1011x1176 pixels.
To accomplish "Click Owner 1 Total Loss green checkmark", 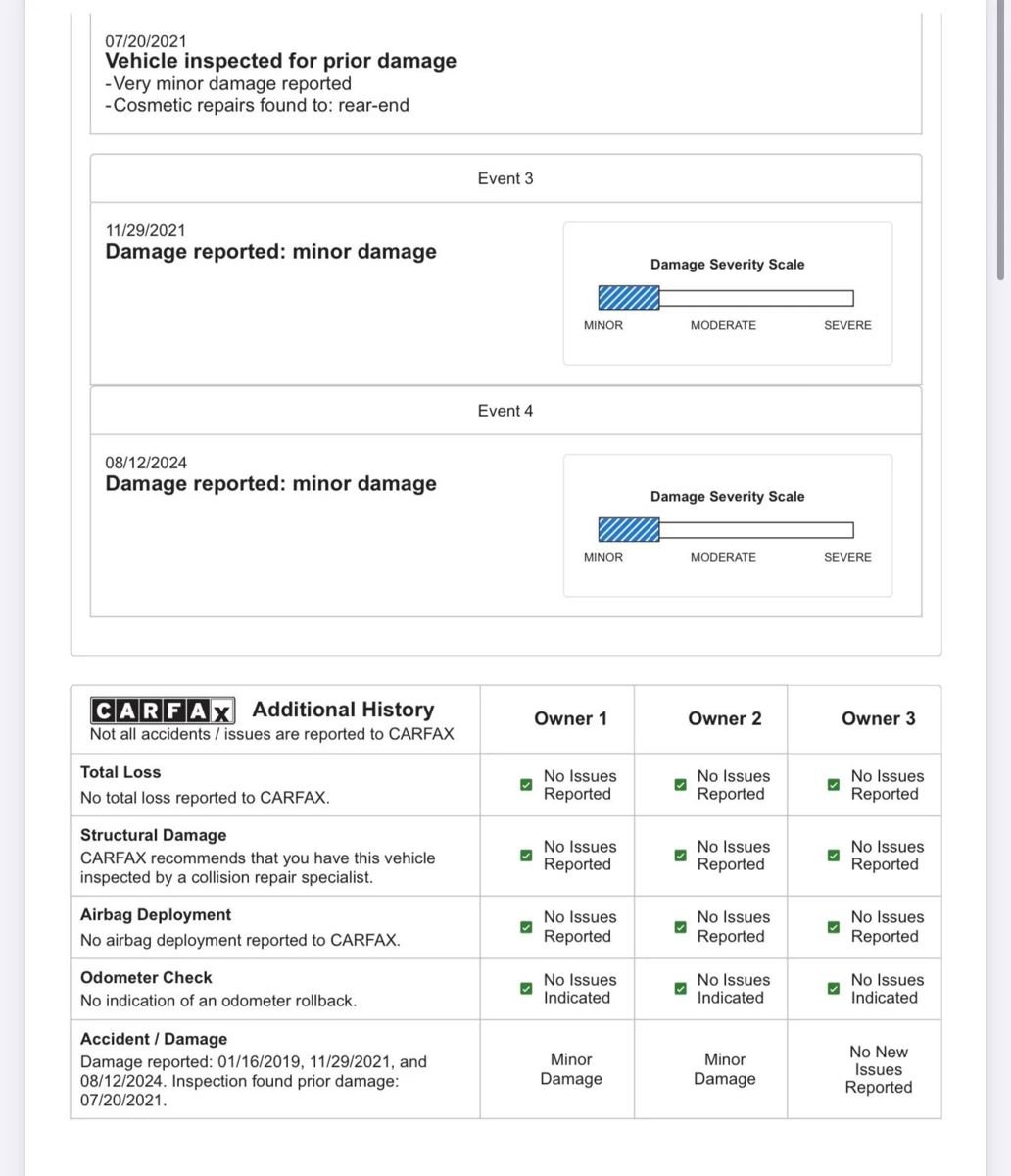I will point(526,785).
